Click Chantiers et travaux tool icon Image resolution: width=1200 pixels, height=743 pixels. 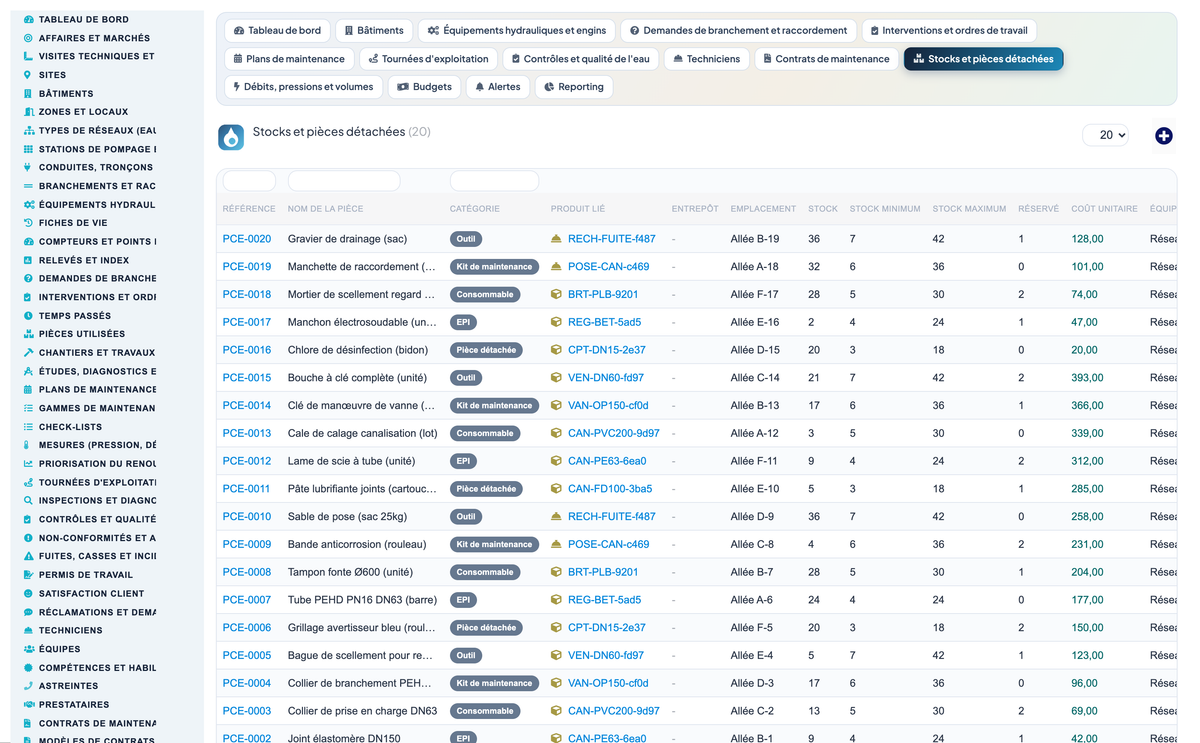pyautogui.click(x=28, y=352)
